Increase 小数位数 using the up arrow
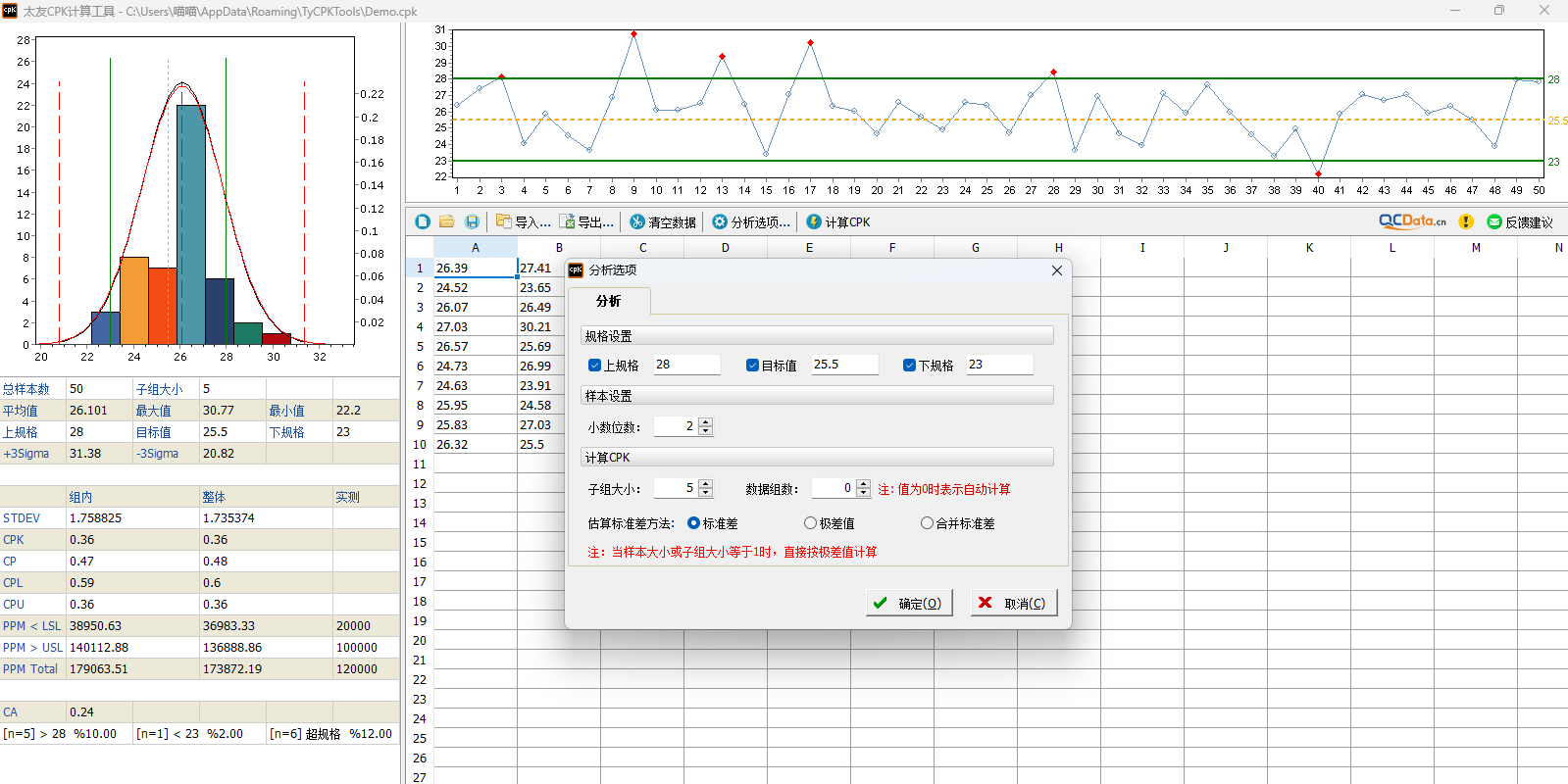This screenshot has height=784, width=1568. (706, 422)
